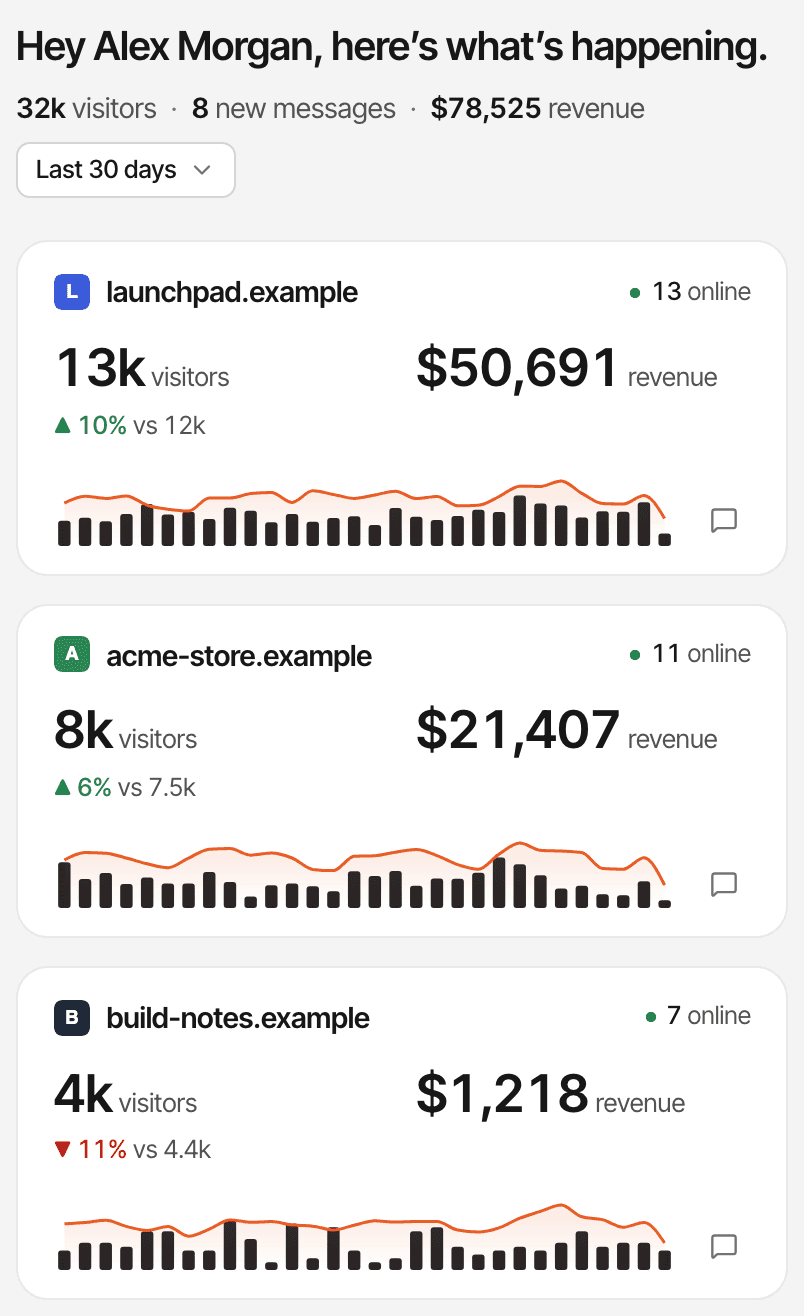Open the launchpad.example site title
The image size is (804, 1316).
(232, 292)
